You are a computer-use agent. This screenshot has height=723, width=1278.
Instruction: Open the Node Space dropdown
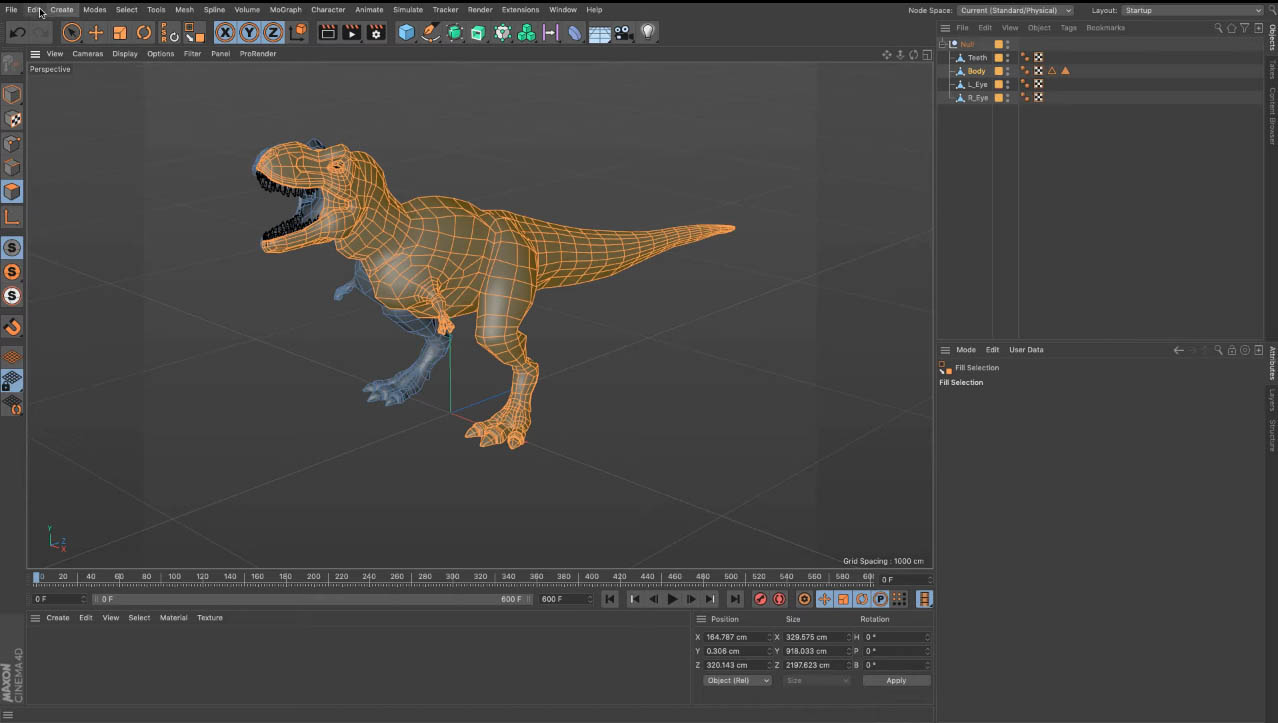1015,10
